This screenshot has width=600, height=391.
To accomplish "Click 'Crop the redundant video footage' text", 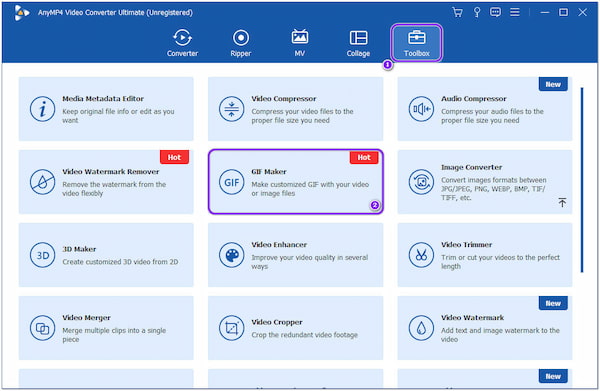I will coord(305,335).
